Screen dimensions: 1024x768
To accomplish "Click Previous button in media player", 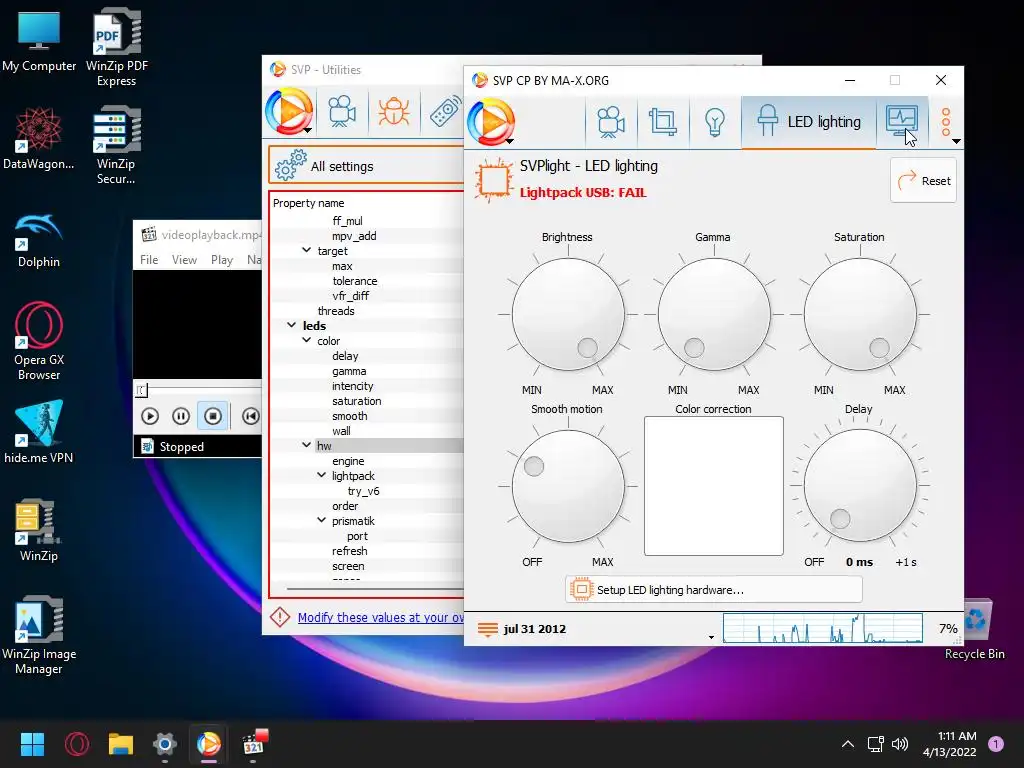I will [x=251, y=416].
